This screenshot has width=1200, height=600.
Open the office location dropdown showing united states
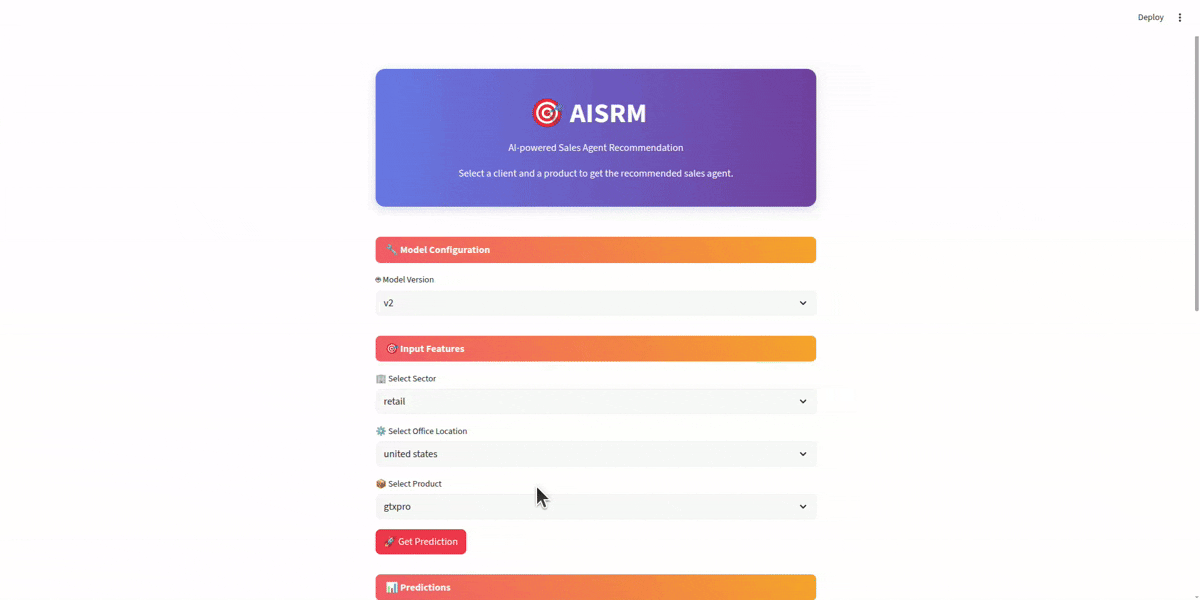(x=595, y=453)
